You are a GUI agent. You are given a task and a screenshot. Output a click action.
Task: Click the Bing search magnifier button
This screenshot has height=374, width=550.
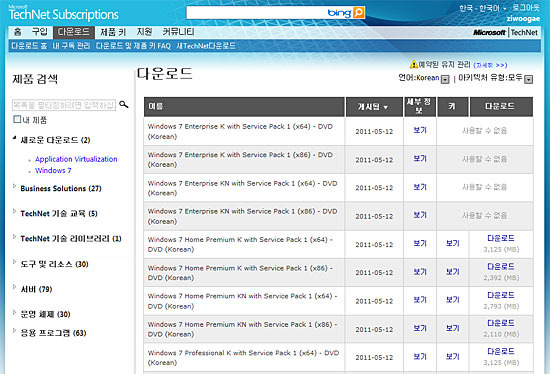click(358, 13)
